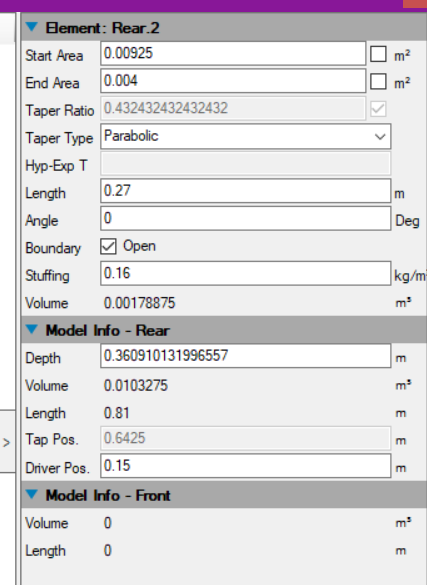Click the Taper Ratio field
The height and width of the screenshot is (585, 427).
233,109
